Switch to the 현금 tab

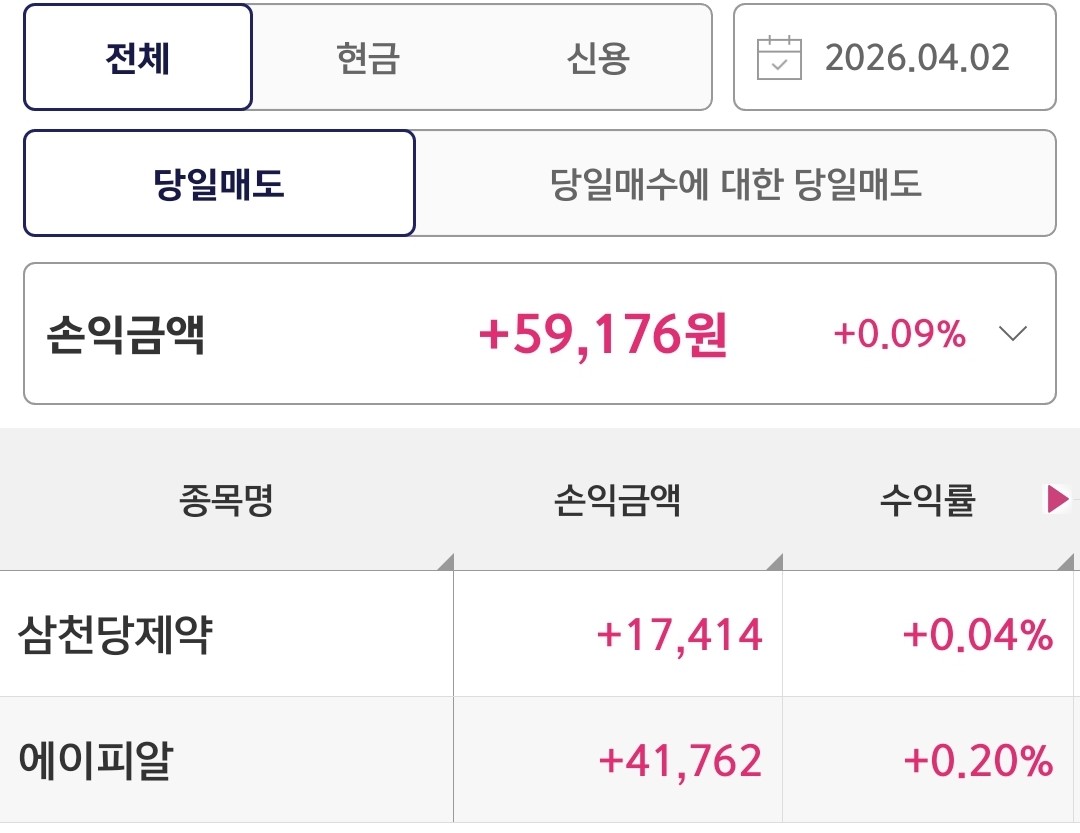(367, 58)
